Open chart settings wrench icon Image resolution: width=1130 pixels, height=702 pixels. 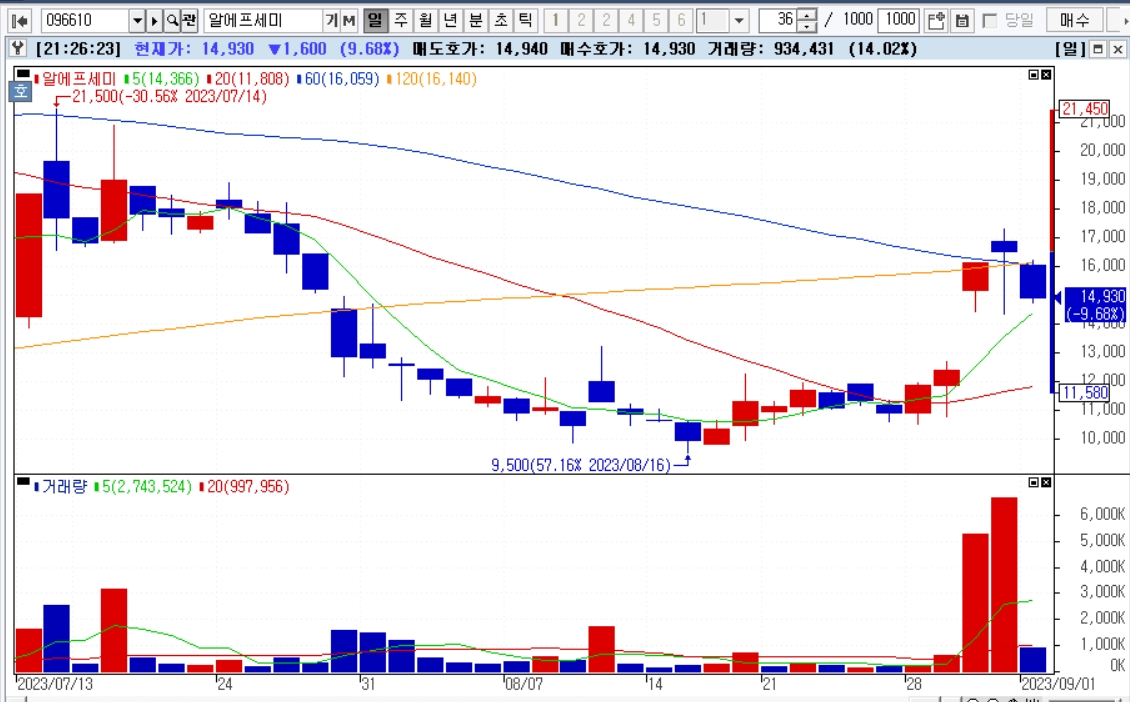coord(18,49)
